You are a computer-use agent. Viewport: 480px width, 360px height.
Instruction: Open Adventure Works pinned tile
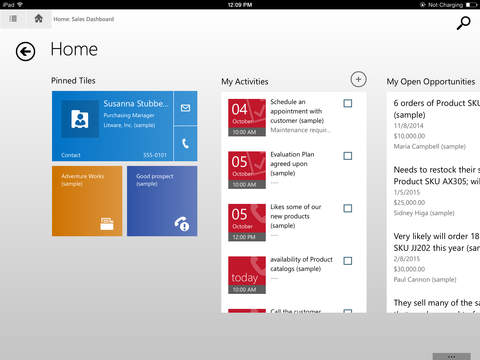point(87,201)
